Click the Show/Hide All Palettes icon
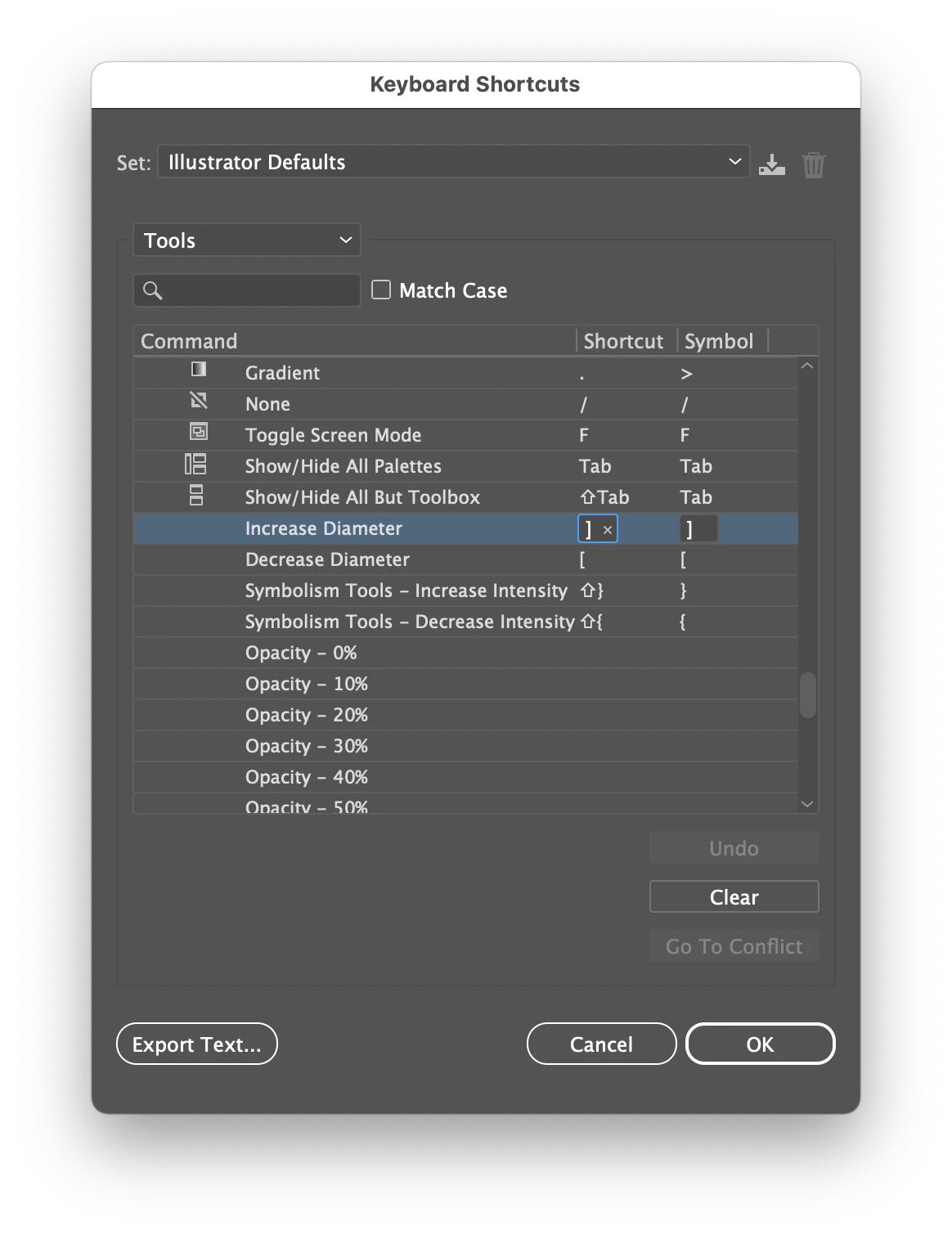This screenshot has height=1235, width=952. click(x=195, y=465)
